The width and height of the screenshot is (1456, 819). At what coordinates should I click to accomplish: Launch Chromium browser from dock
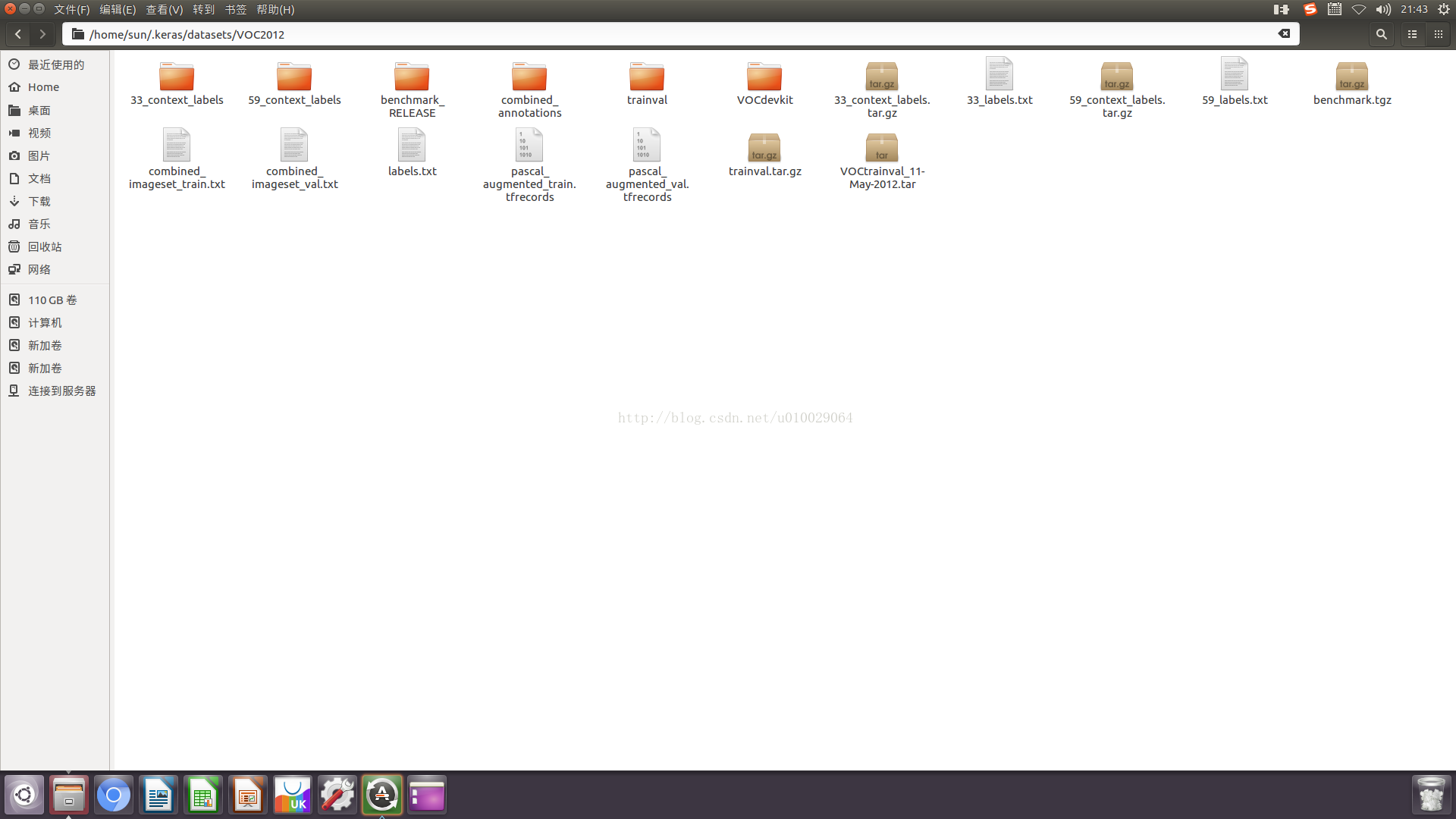[114, 795]
